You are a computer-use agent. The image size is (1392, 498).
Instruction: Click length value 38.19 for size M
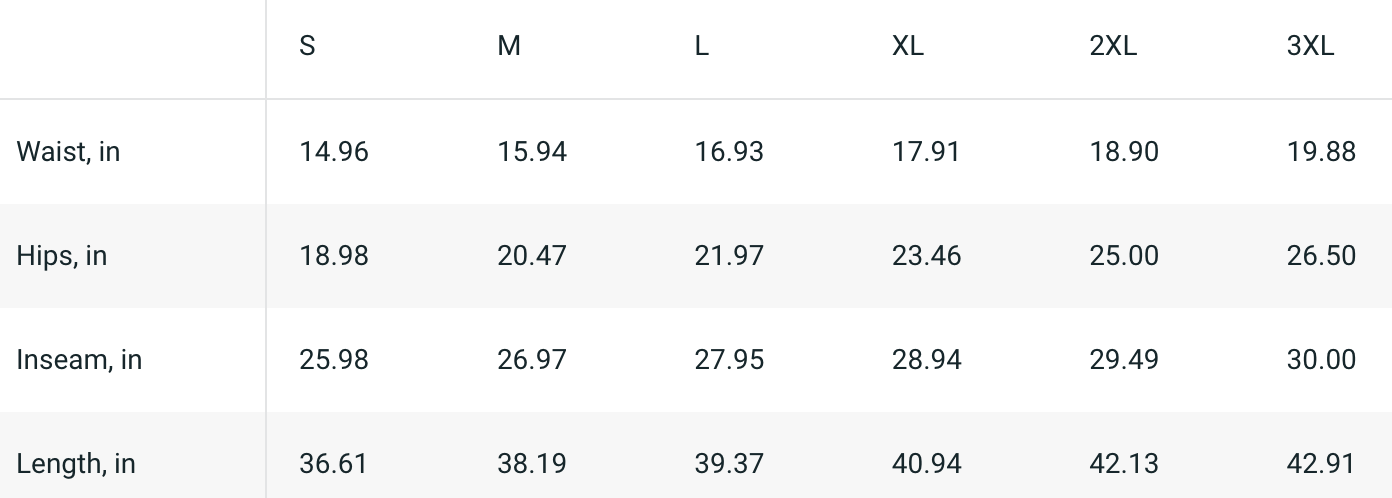(x=532, y=463)
